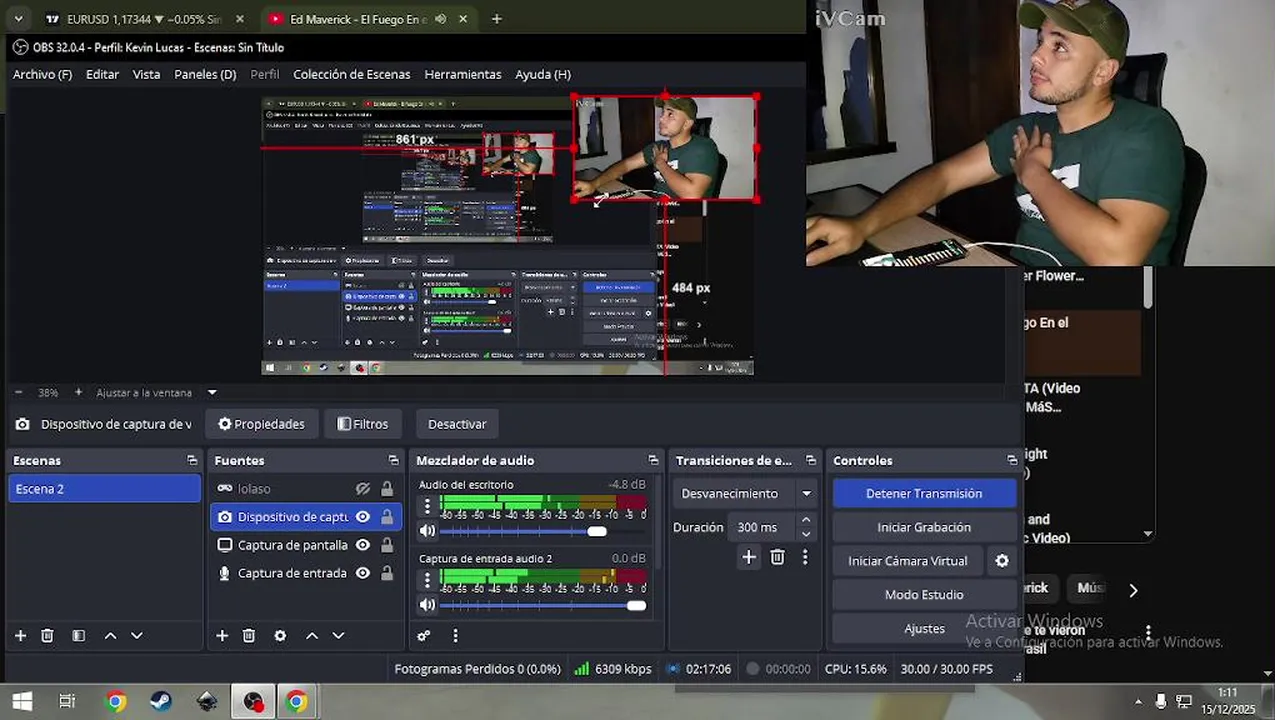This screenshot has width=1275, height=720.
Task: Hide the Captura de pantalla source
Action: (363, 545)
